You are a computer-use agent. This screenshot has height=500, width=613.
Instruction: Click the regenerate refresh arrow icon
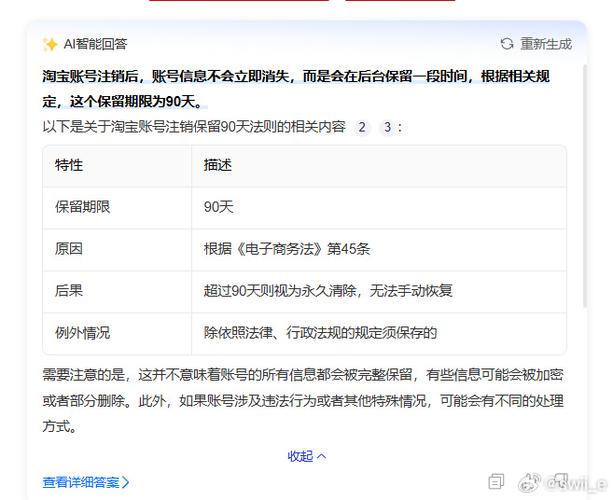pos(507,44)
